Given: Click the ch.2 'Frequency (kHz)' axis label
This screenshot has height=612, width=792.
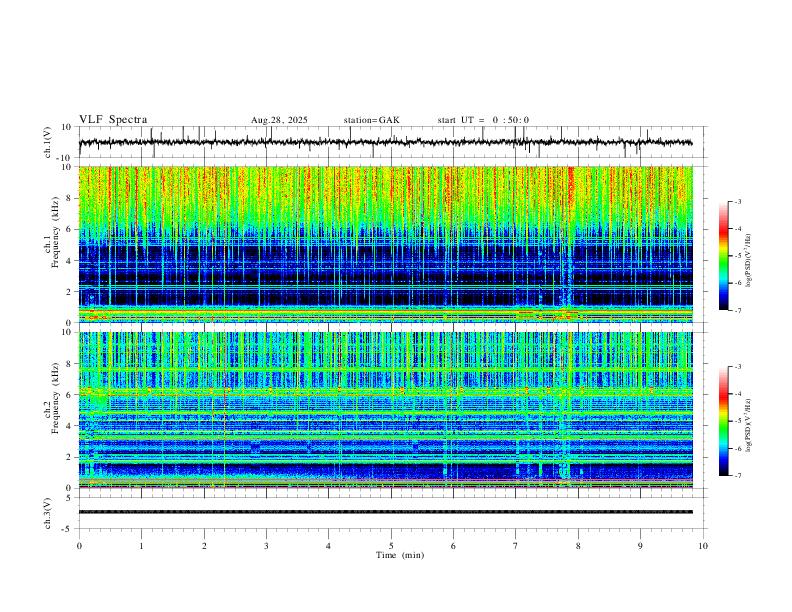Looking at the screenshot, I should [55, 398].
